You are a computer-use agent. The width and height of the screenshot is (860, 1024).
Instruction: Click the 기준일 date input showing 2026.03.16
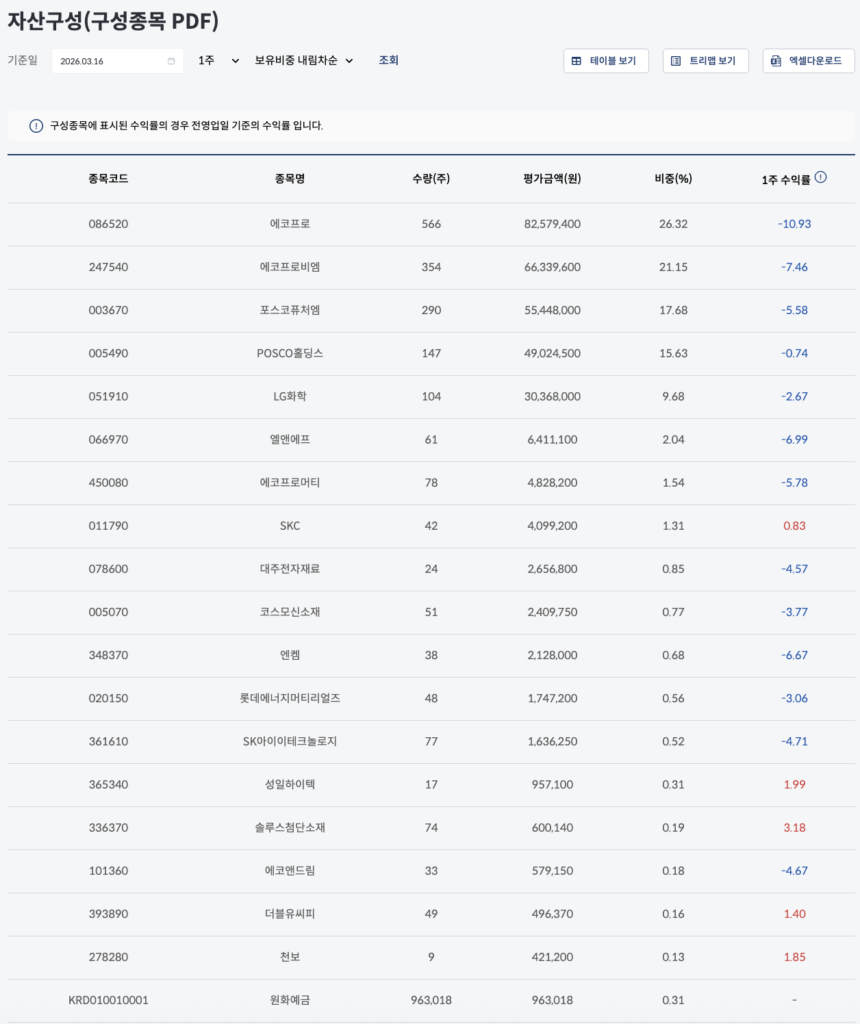click(x=110, y=61)
